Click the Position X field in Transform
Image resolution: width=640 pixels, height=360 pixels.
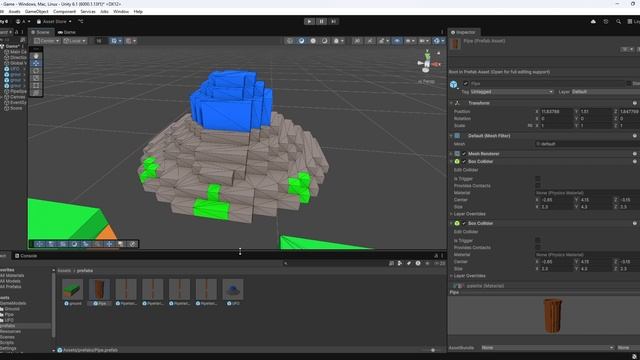click(x=556, y=111)
